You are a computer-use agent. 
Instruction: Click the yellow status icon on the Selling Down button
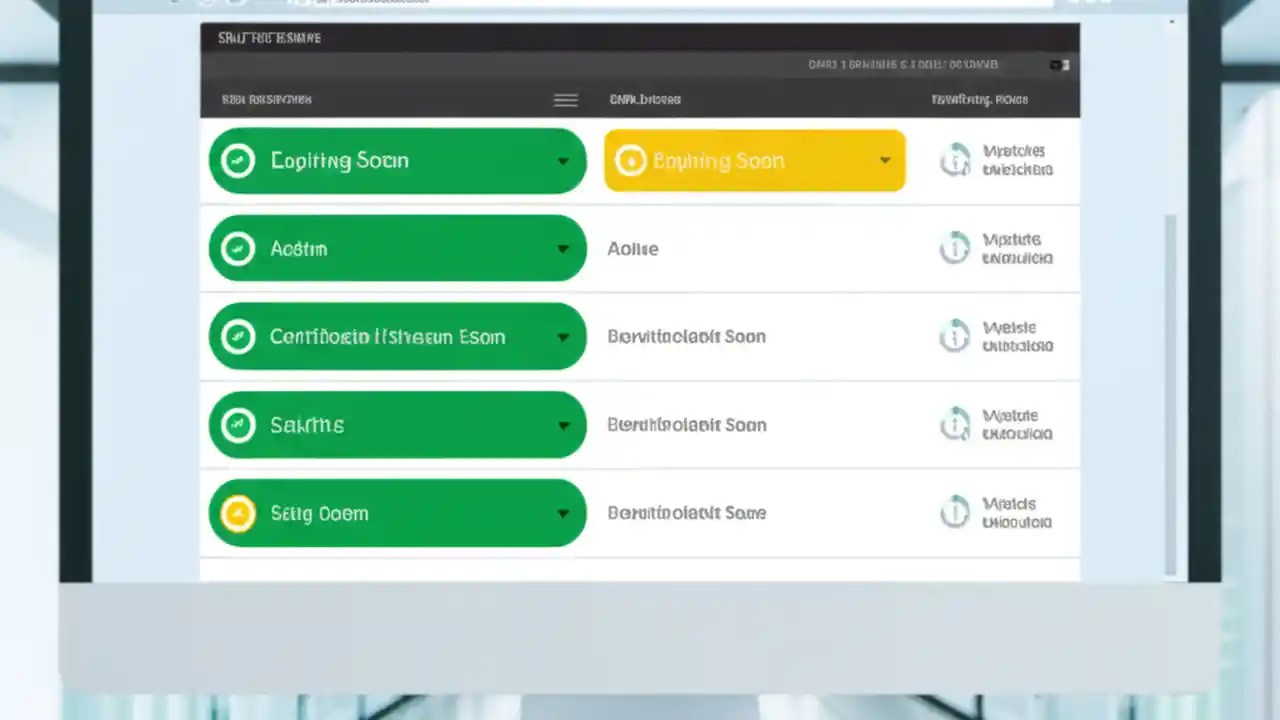237,513
